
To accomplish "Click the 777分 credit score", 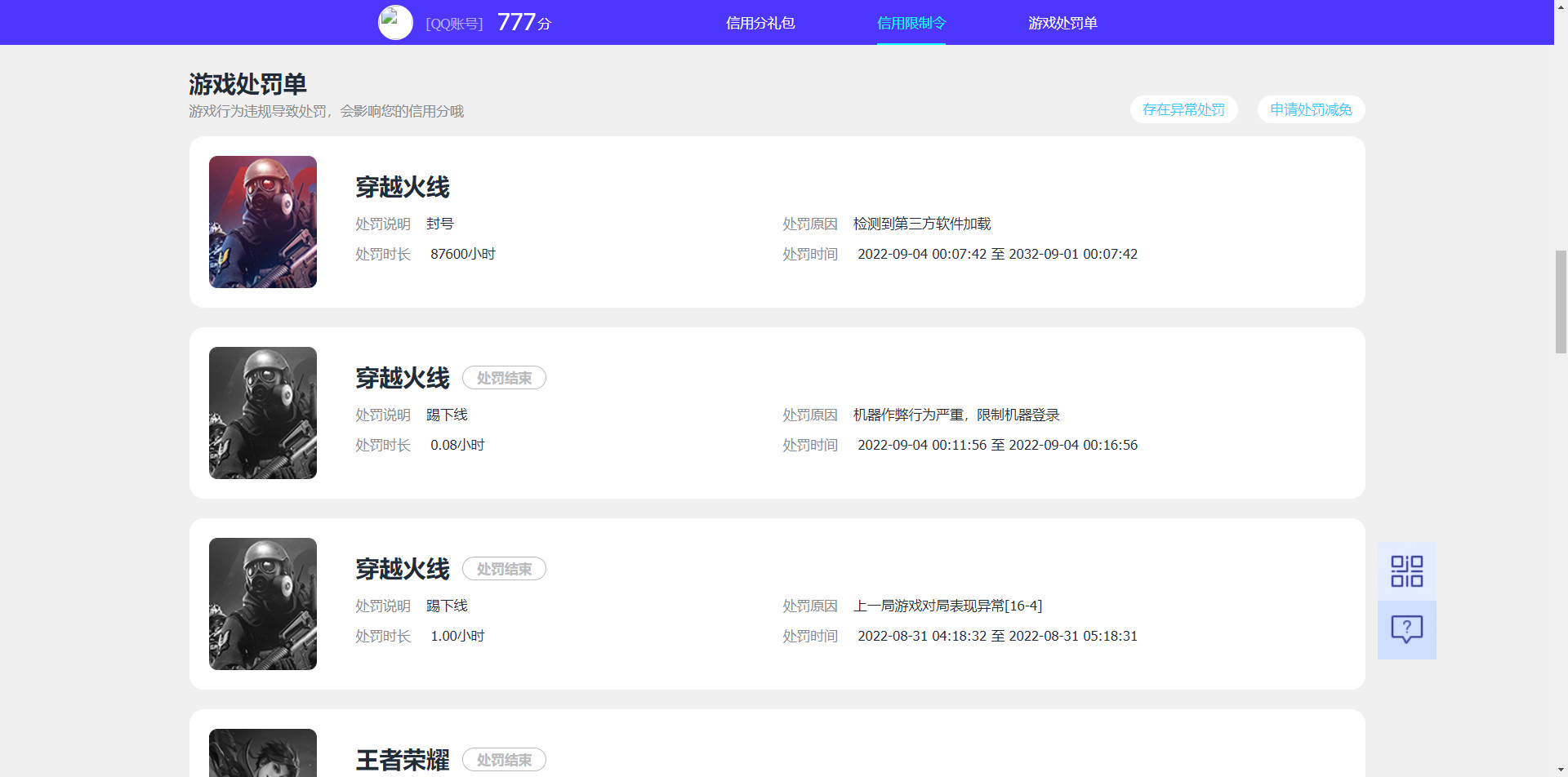I will click(523, 22).
